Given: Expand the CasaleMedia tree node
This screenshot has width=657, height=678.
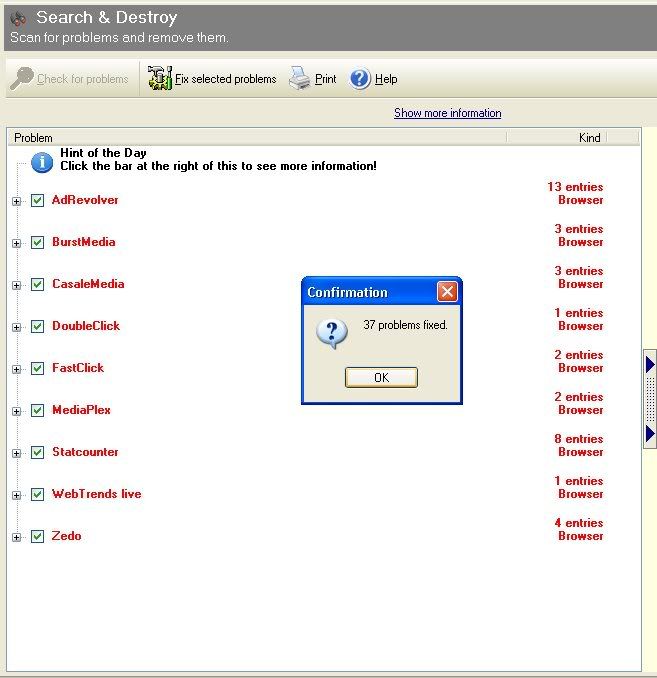Looking at the screenshot, I should click(16, 285).
